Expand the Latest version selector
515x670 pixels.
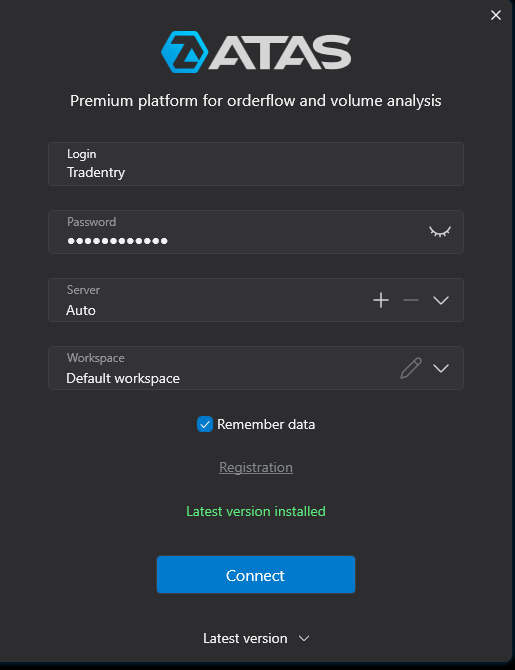[x=256, y=638]
